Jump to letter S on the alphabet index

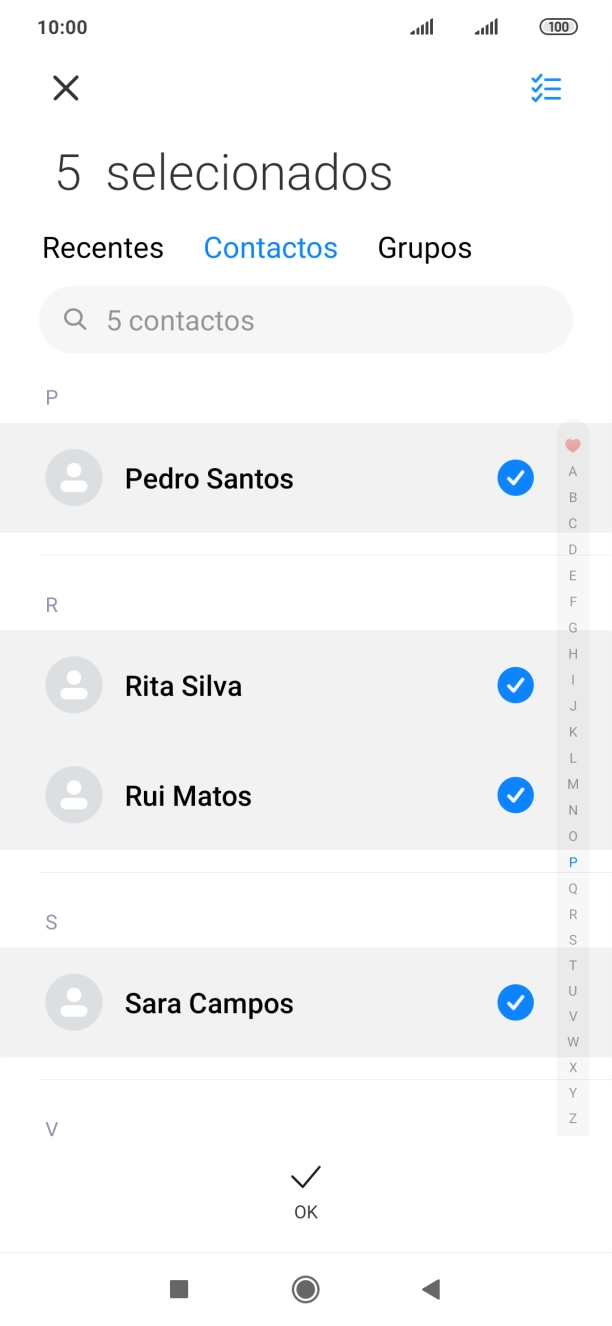573,939
